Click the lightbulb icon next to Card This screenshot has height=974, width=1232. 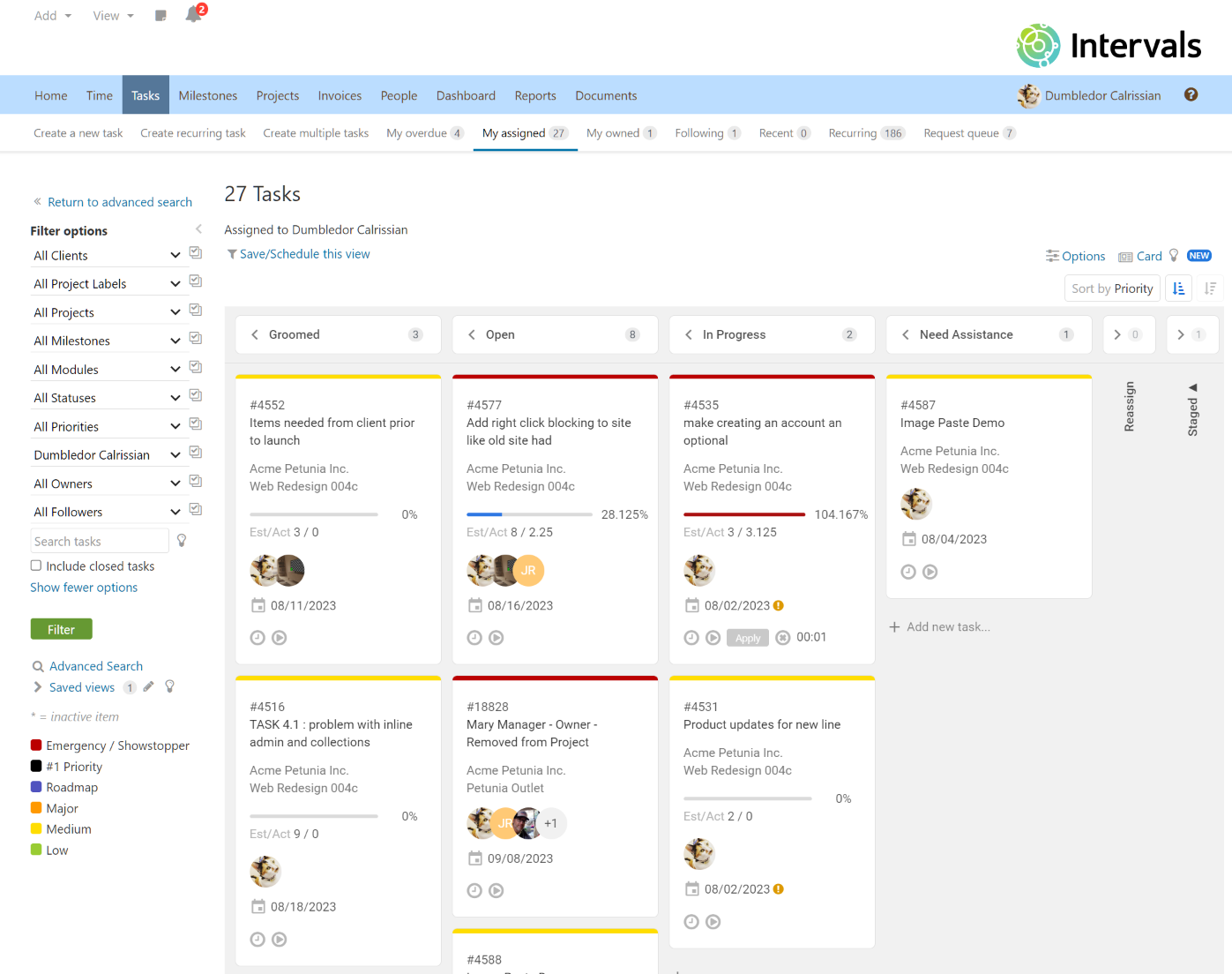1173,255
